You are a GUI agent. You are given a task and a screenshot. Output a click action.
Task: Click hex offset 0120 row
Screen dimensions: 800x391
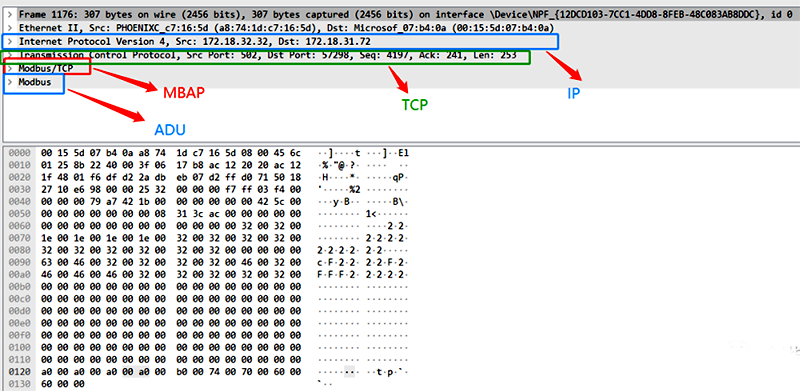pyautogui.click(x=208, y=371)
